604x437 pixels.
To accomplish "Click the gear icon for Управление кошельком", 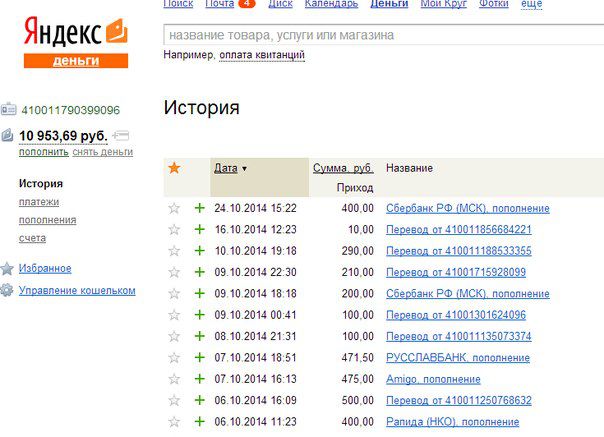I will (7, 290).
